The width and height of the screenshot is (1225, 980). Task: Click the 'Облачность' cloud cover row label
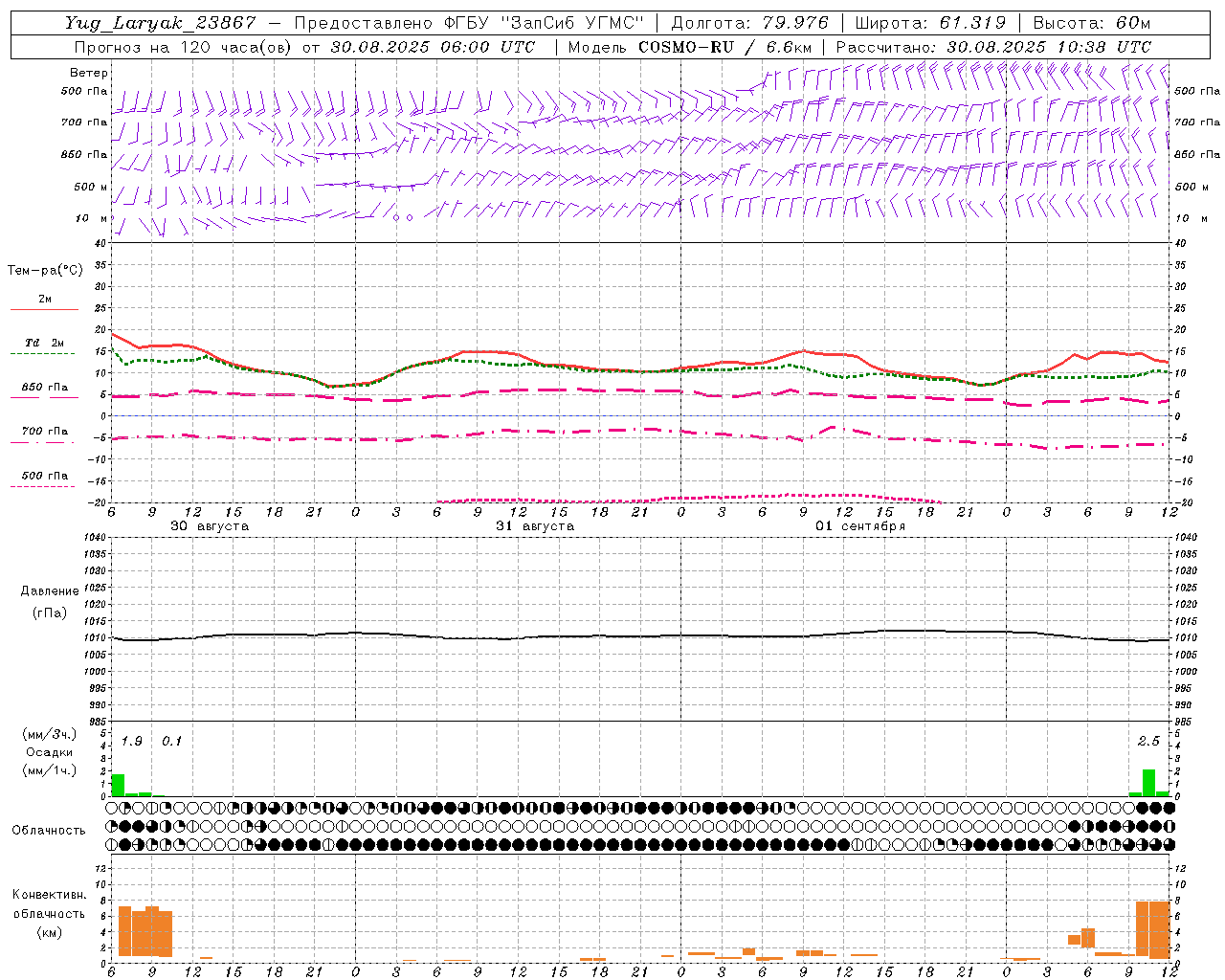click(49, 830)
